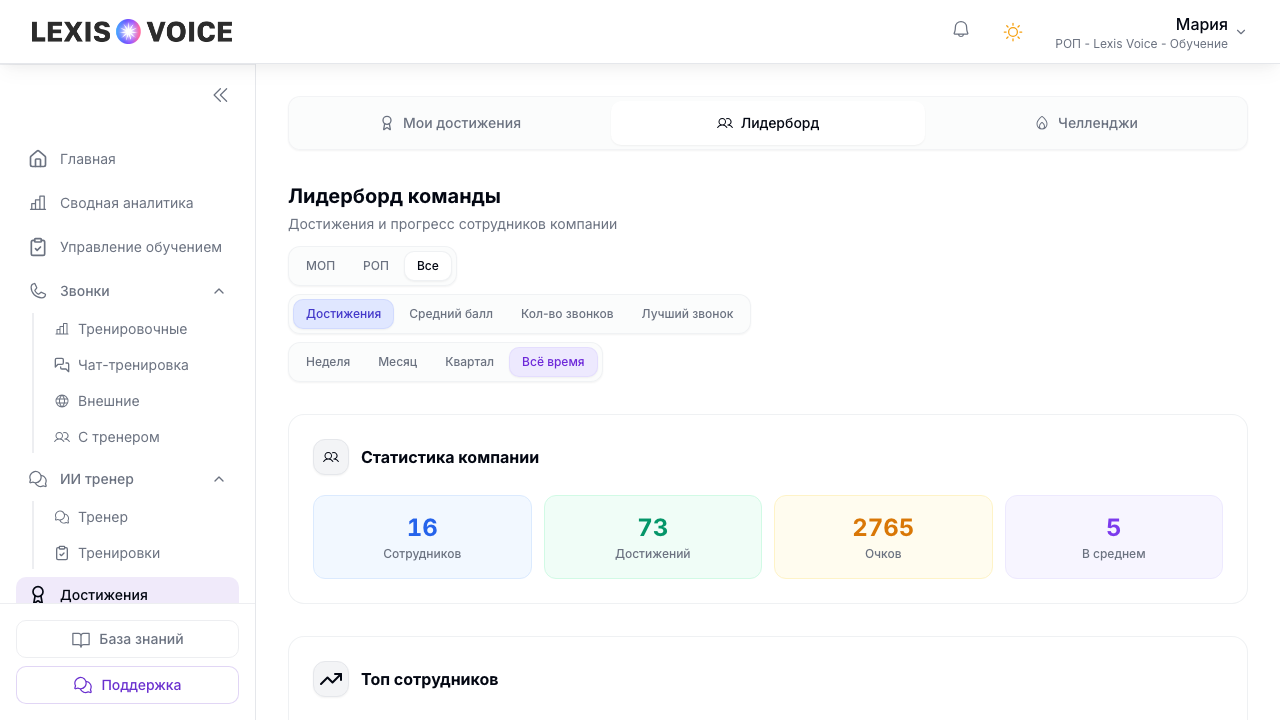Image resolution: width=1280 pixels, height=720 pixels.
Task: Set period to Квартал
Action: click(x=470, y=362)
